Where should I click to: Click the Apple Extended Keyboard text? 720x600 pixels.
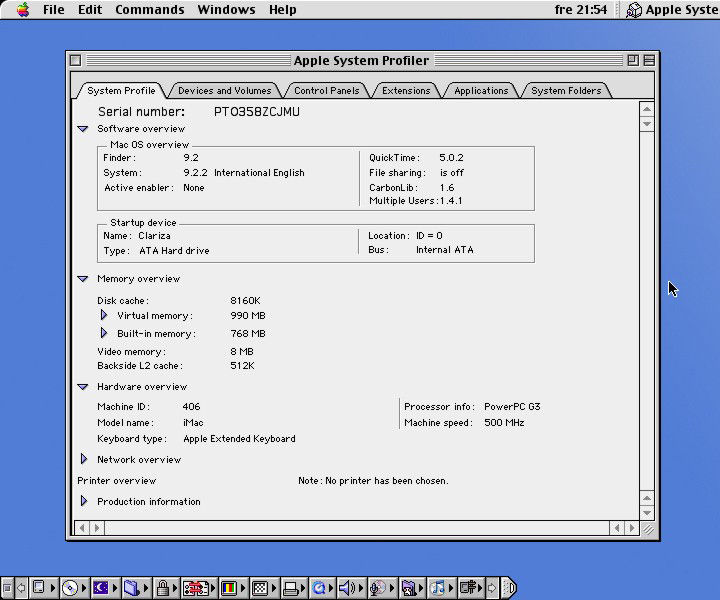pos(239,439)
